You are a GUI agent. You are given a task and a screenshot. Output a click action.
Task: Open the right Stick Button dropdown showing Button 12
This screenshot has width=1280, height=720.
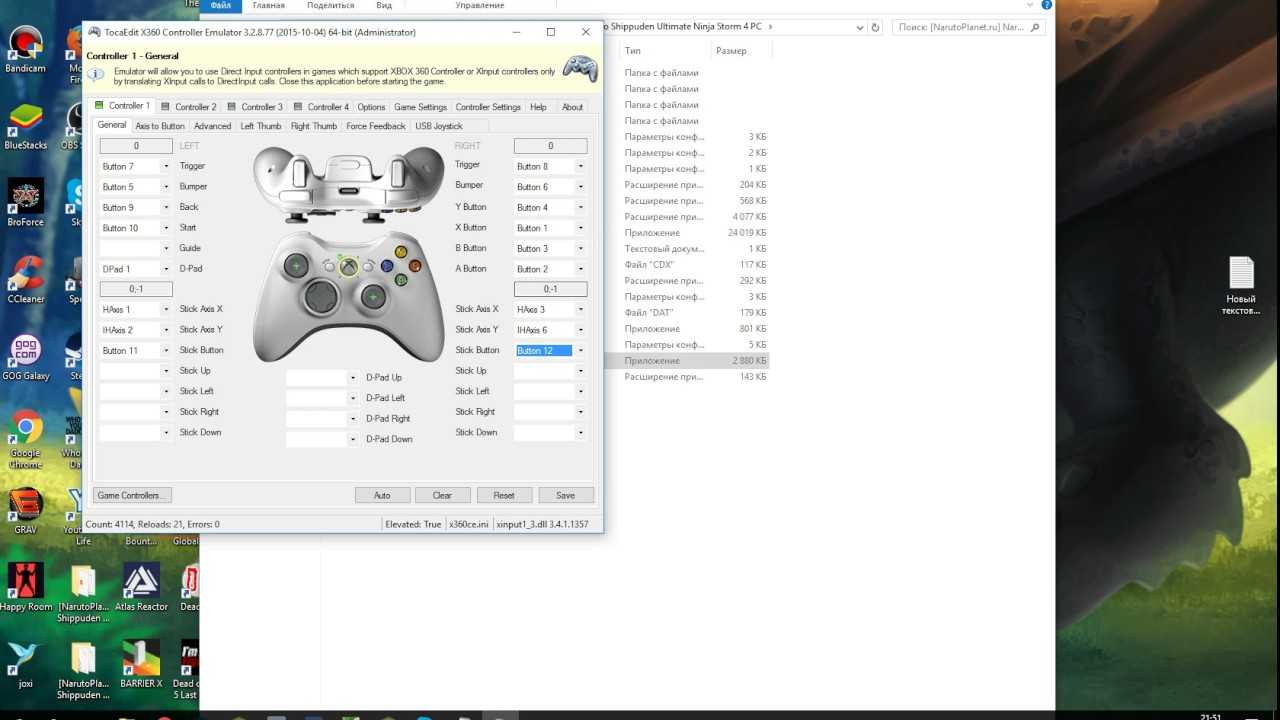(581, 351)
